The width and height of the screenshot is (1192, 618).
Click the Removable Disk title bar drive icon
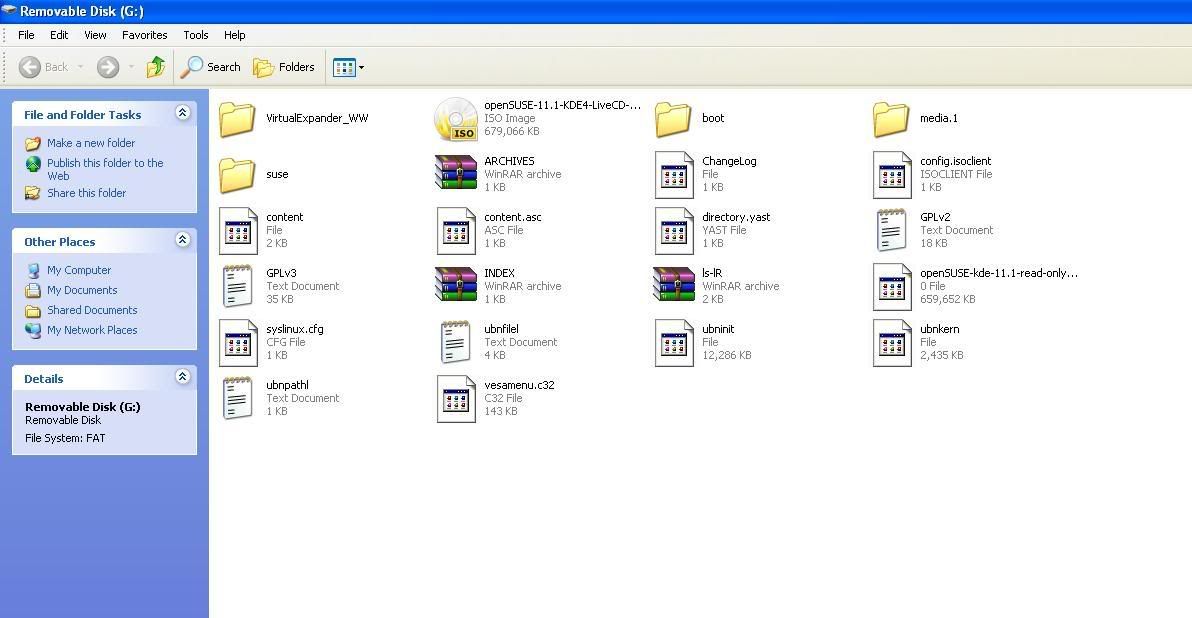(9, 11)
